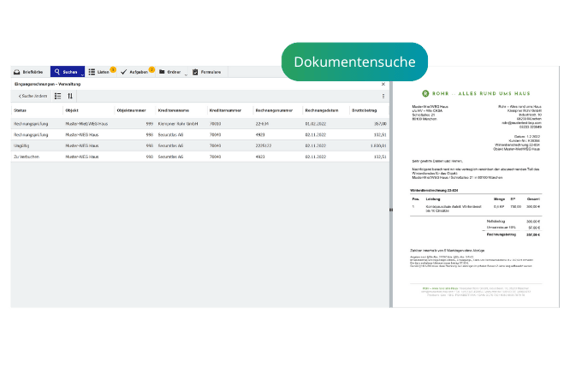Click the Bruttobetrag column header
570x385 pixels.
[364, 110]
